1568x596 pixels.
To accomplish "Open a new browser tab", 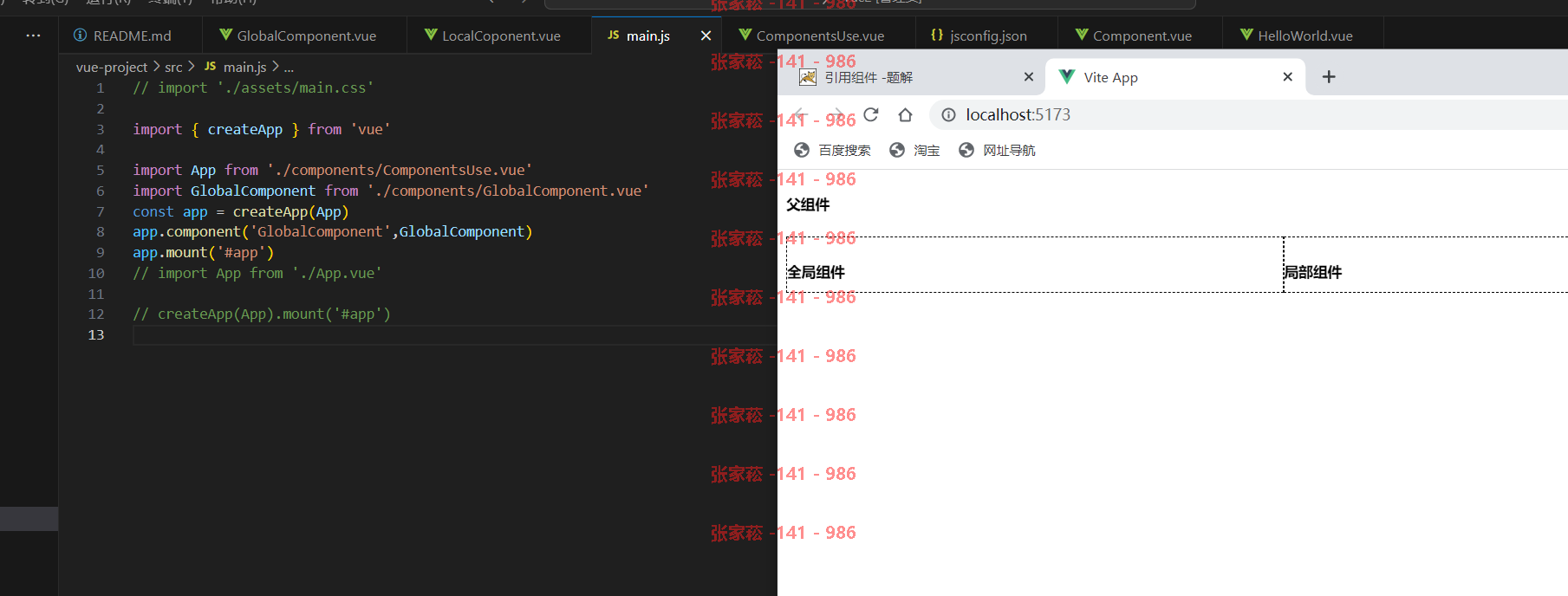I will click(x=1328, y=77).
